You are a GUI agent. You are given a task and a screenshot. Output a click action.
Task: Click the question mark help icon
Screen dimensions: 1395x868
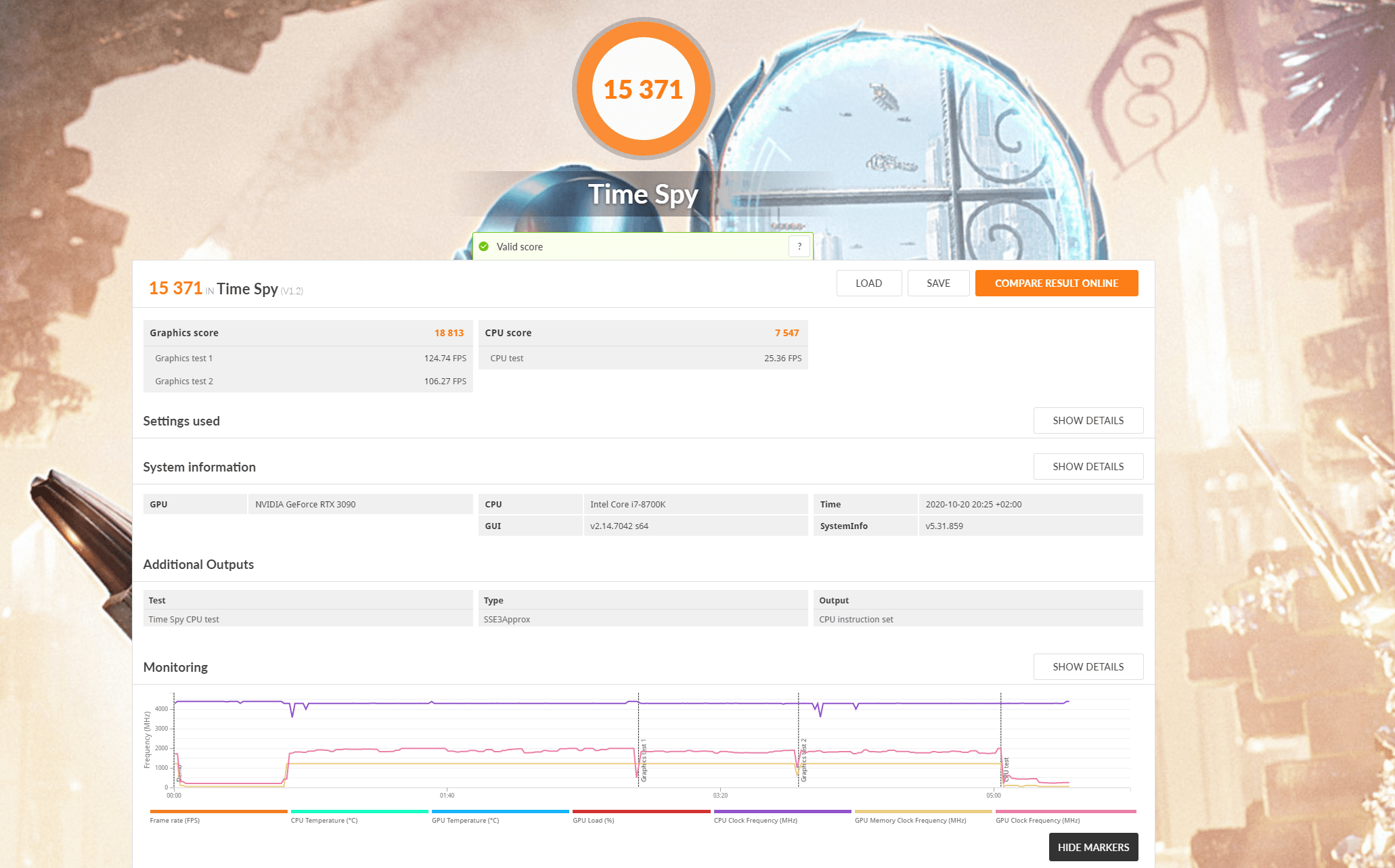[799, 246]
